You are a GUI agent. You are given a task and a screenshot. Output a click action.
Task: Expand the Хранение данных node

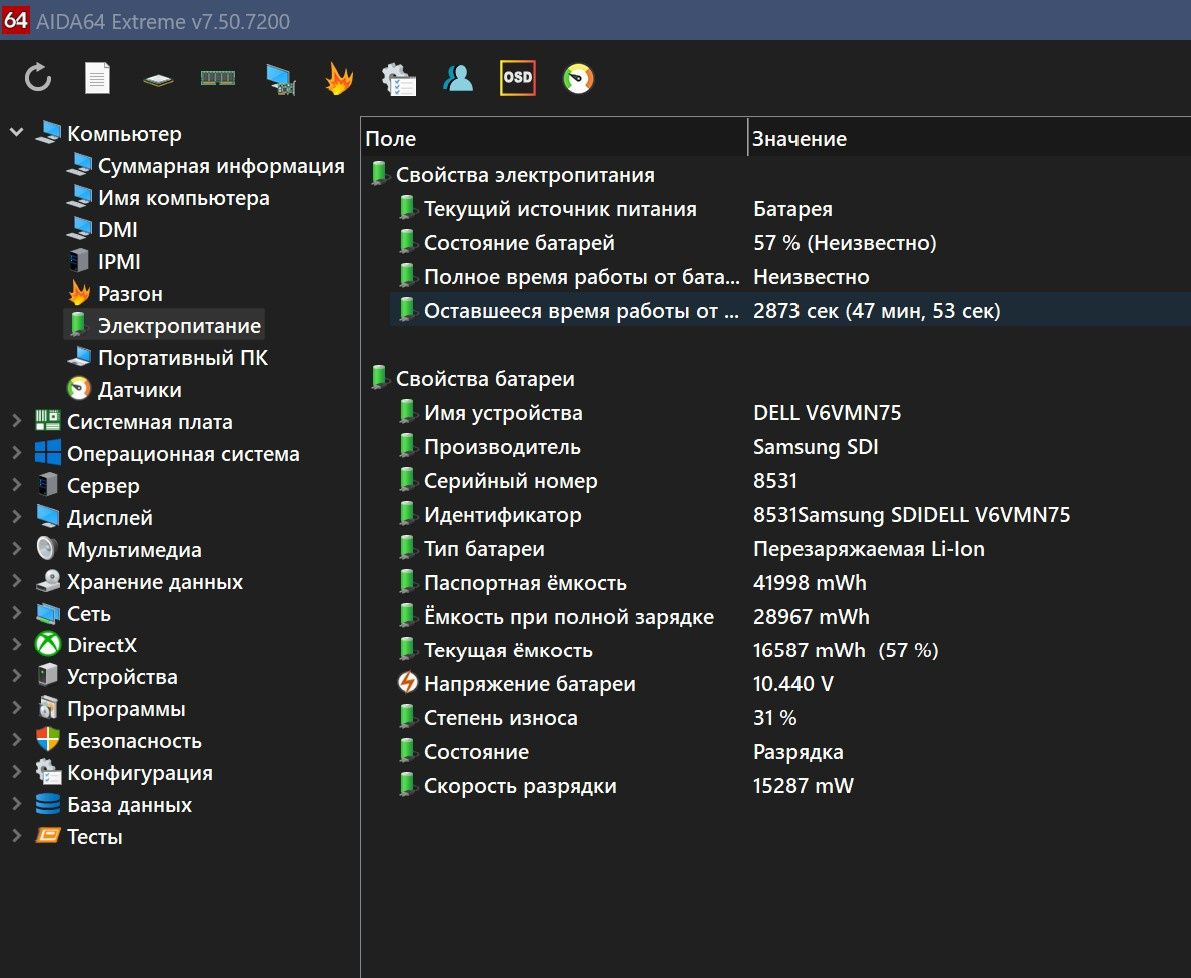(x=16, y=581)
